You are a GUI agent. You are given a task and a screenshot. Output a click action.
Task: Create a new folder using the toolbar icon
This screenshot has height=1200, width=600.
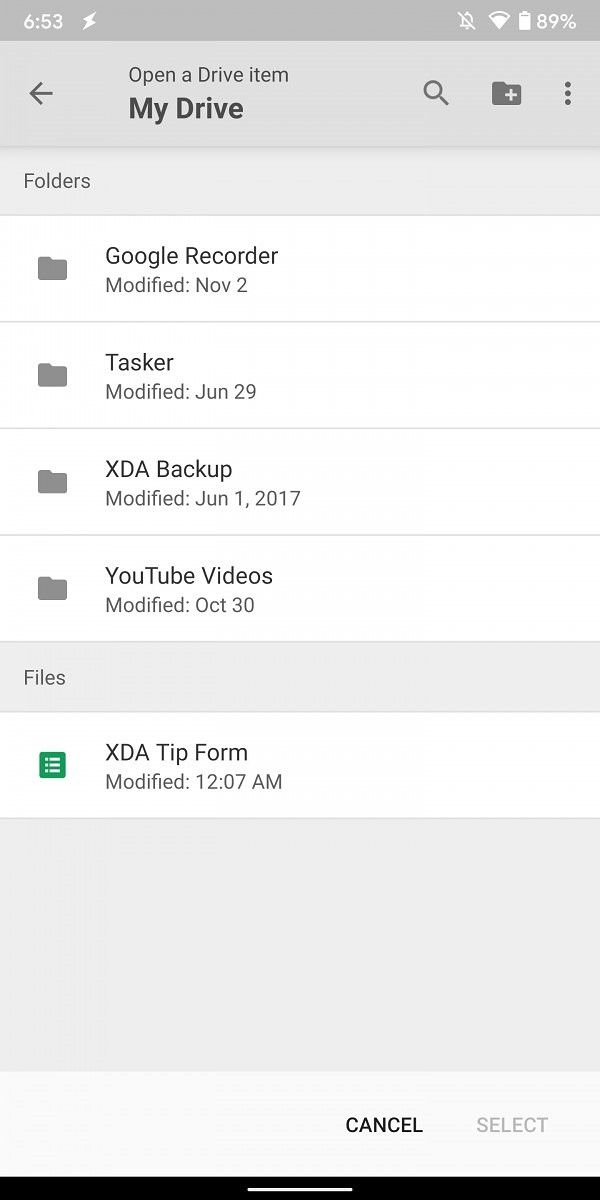506,93
